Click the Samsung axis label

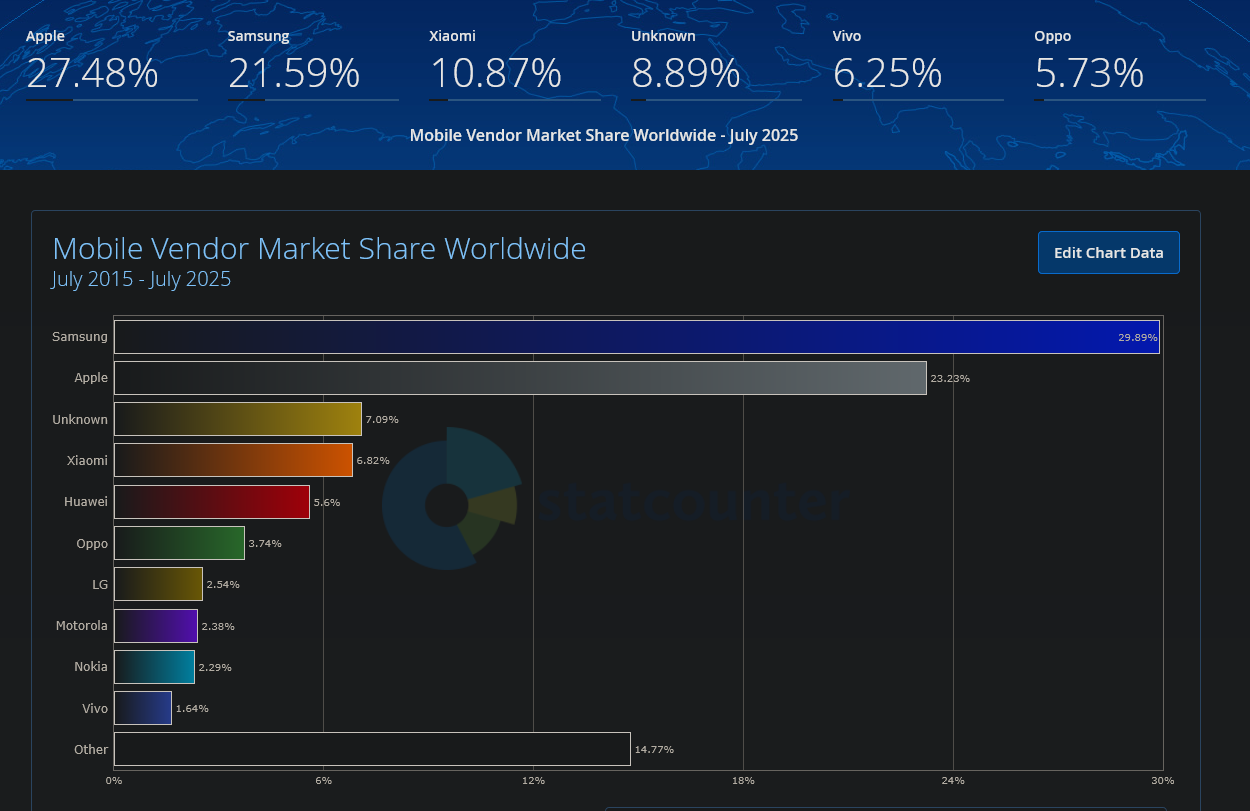(80, 337)
